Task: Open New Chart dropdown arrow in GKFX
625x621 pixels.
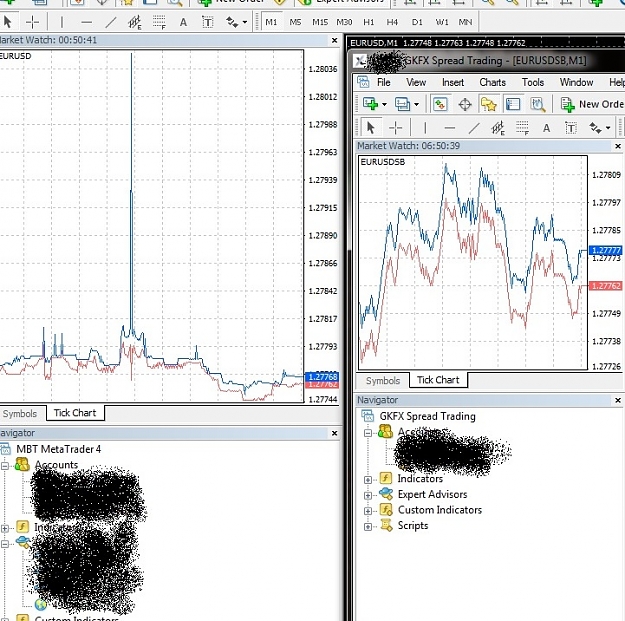Action: [384, 104]
